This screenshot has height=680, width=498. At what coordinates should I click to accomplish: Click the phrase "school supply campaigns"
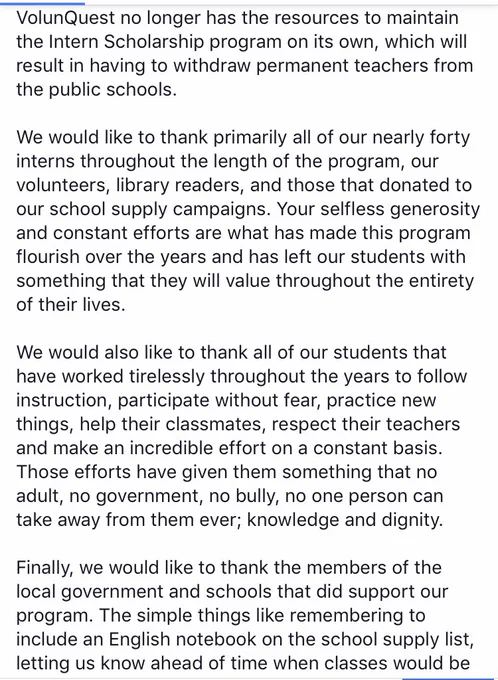click(x=160, y=209)
